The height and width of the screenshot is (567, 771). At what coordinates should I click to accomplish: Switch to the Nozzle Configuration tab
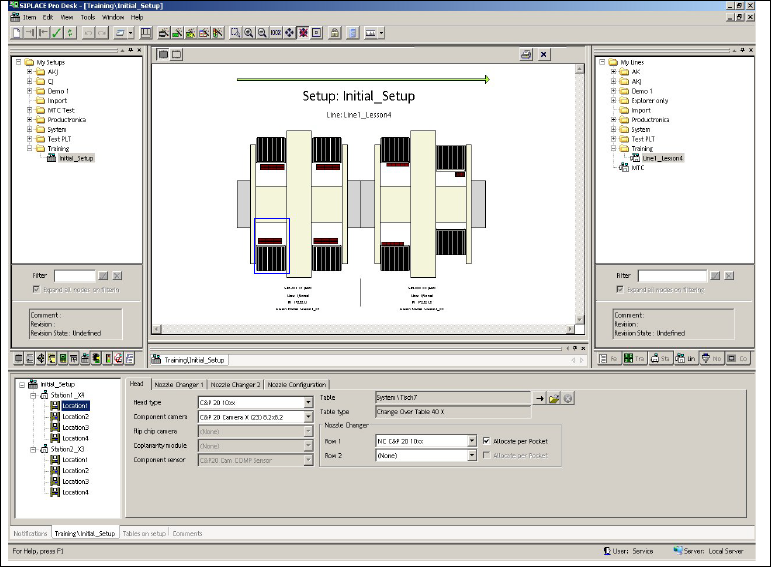pos(297,384)
